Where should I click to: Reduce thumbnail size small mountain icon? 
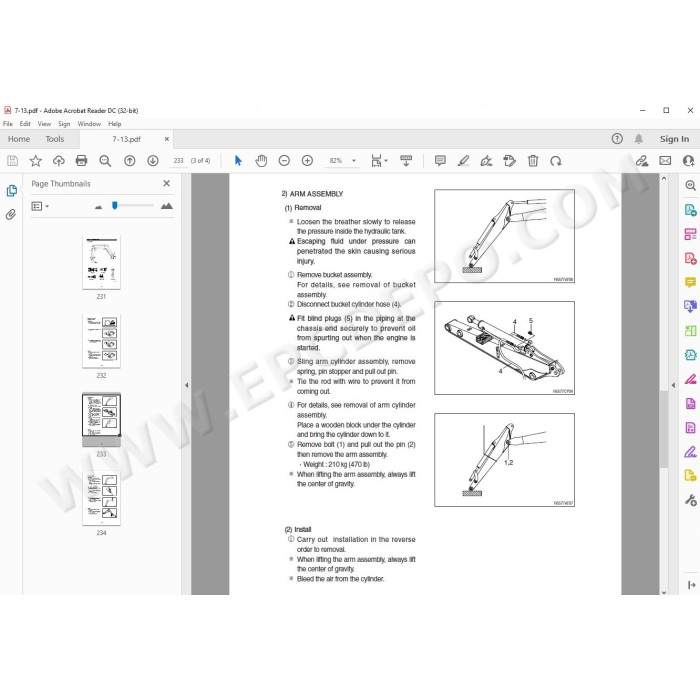click(x=99, y=207)
